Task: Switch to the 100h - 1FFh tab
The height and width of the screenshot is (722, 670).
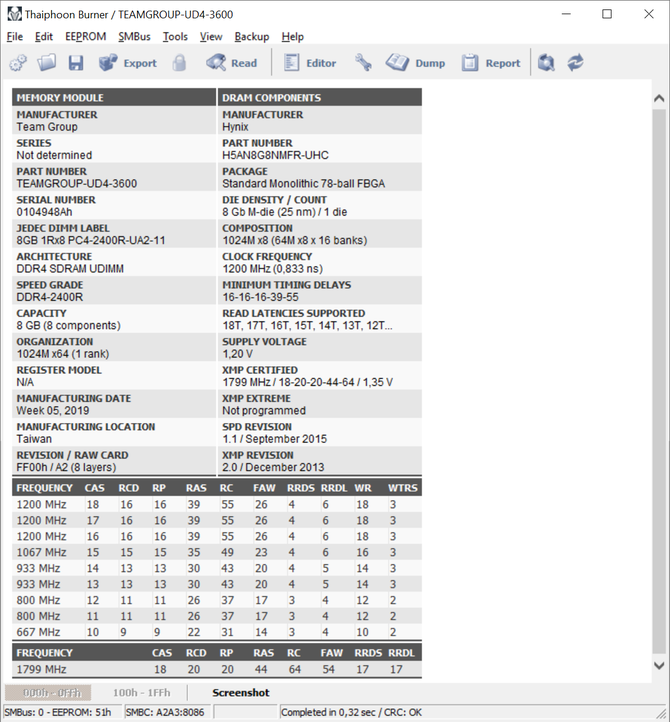Action: [x=141, y=693]
